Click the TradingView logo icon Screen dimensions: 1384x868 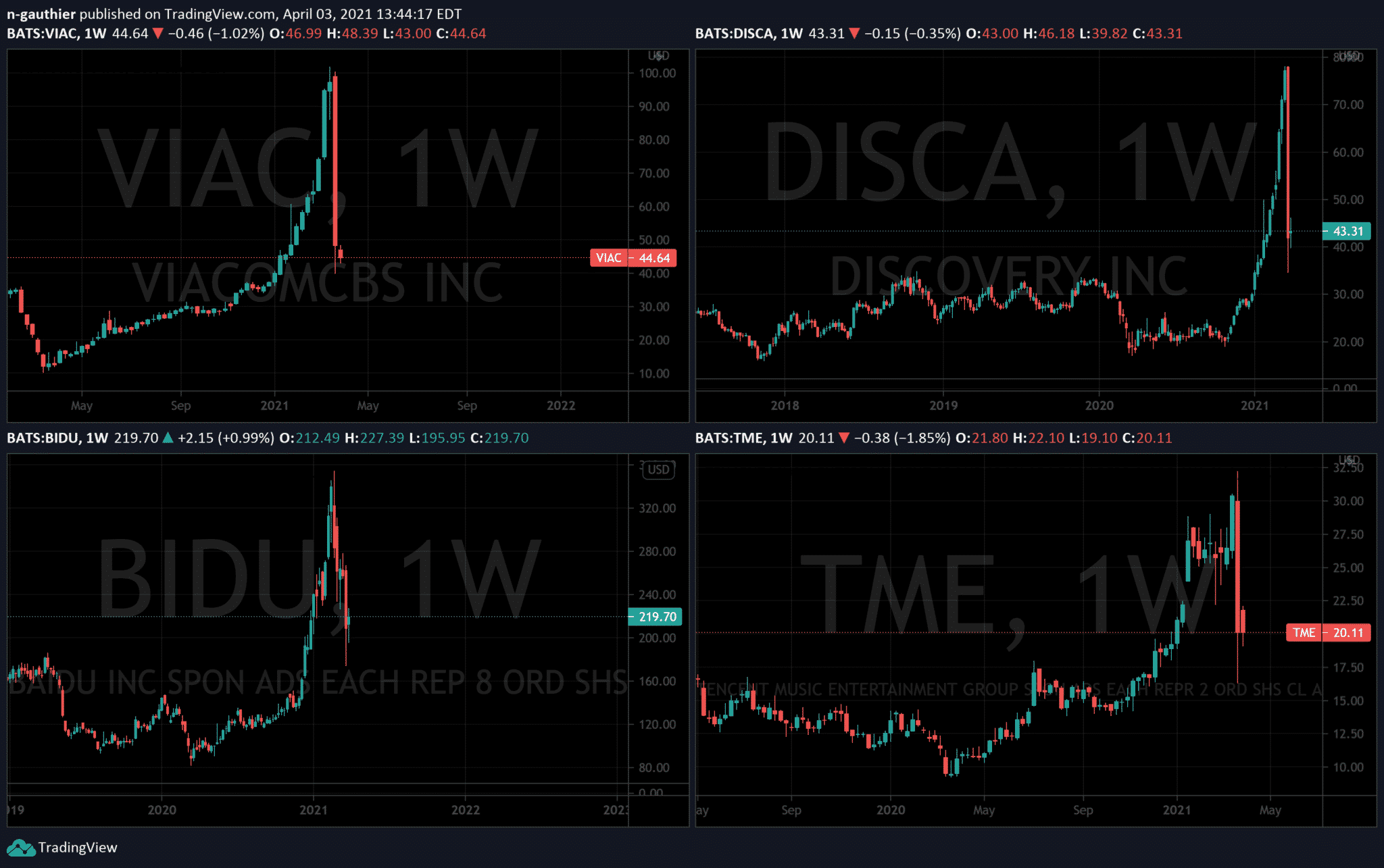(x=20, y=848)
